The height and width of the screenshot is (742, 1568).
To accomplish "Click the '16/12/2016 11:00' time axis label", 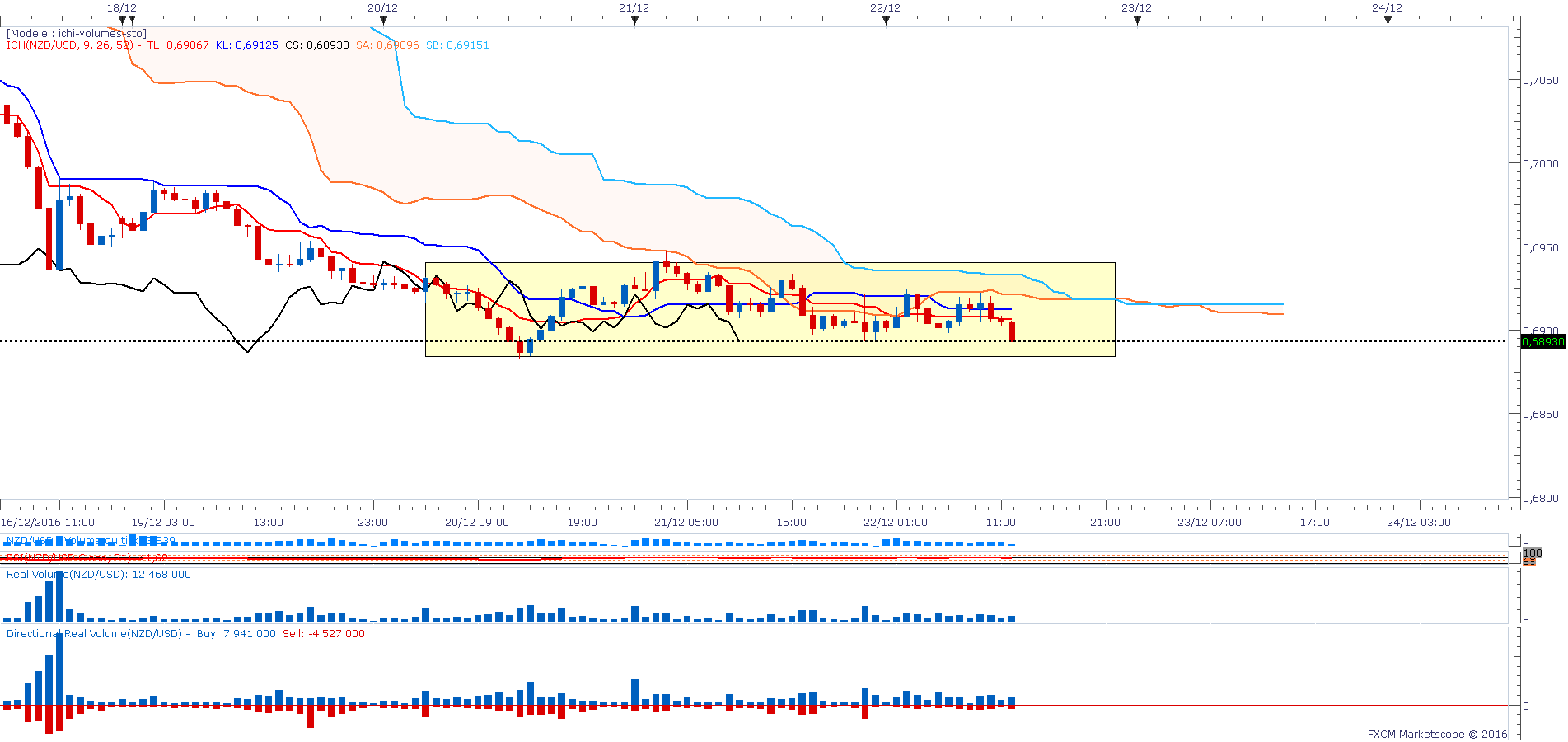I will click(47, 522).
